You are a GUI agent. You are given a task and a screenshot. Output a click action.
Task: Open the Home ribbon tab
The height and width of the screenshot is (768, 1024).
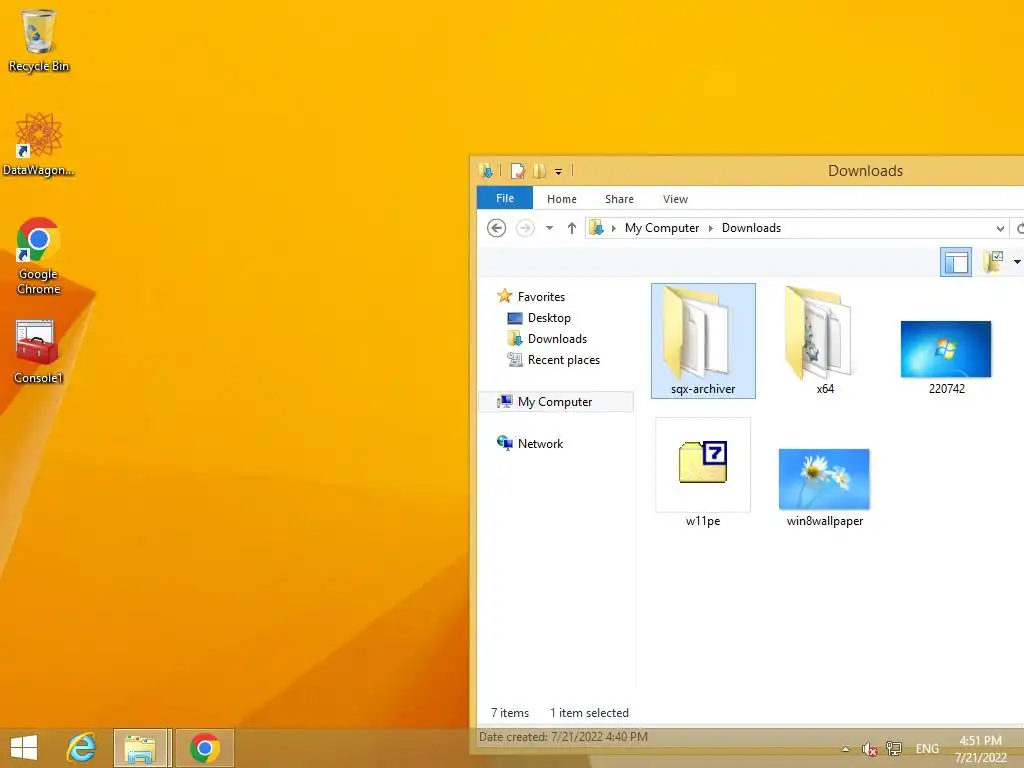562,199
